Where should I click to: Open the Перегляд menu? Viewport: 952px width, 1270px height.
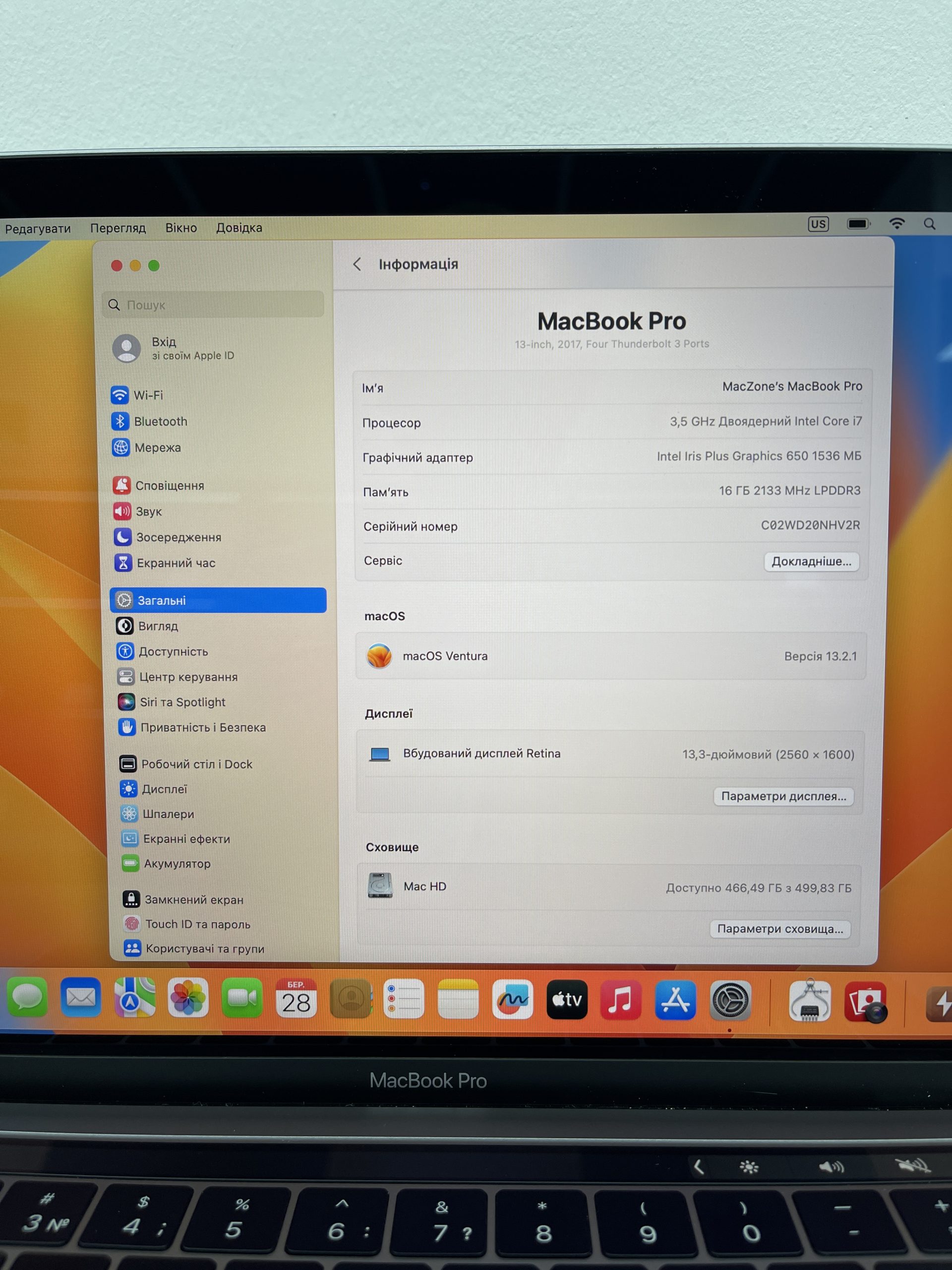tap(118, 228)
